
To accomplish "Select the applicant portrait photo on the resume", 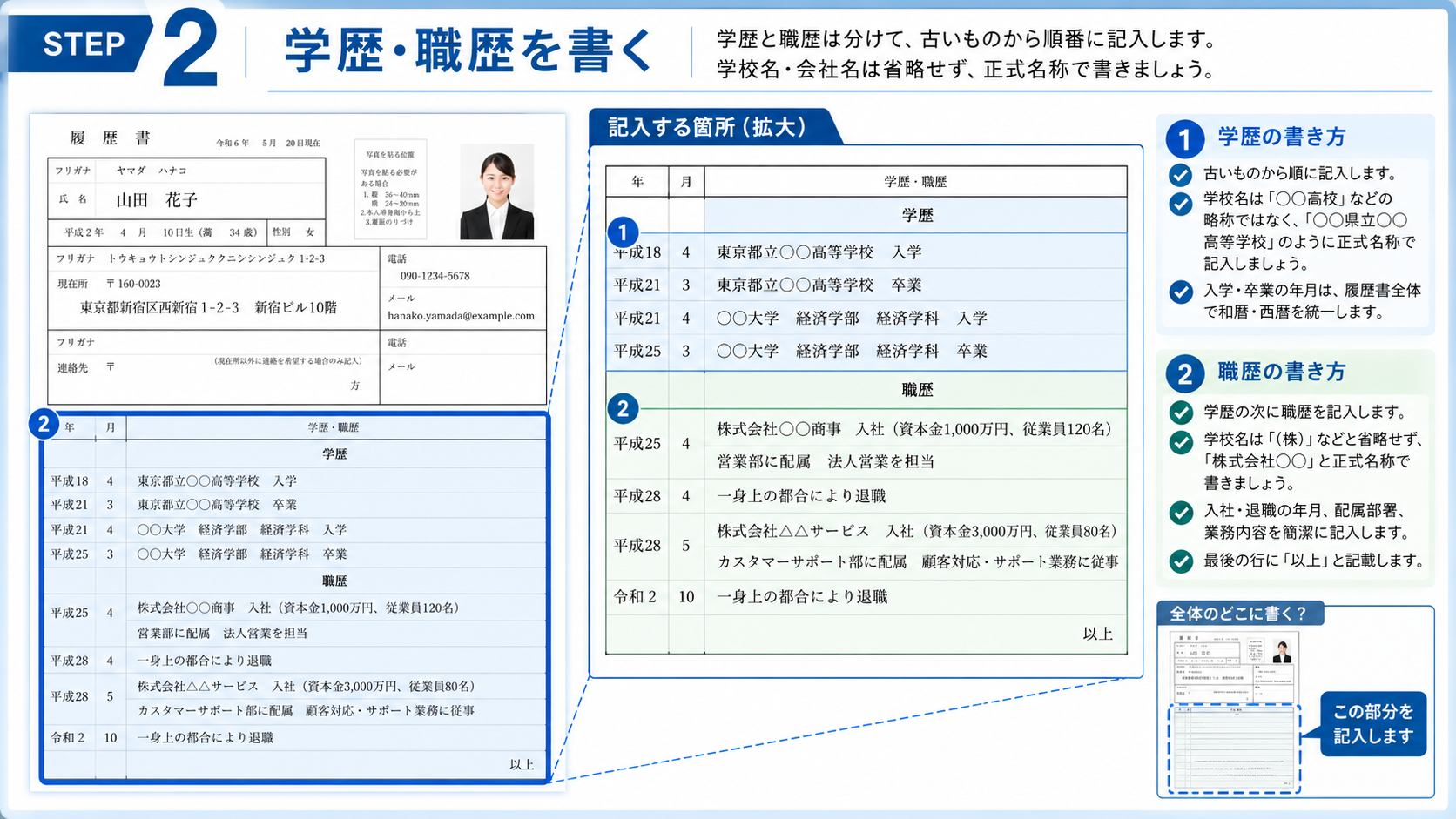I will pos(496,191).
